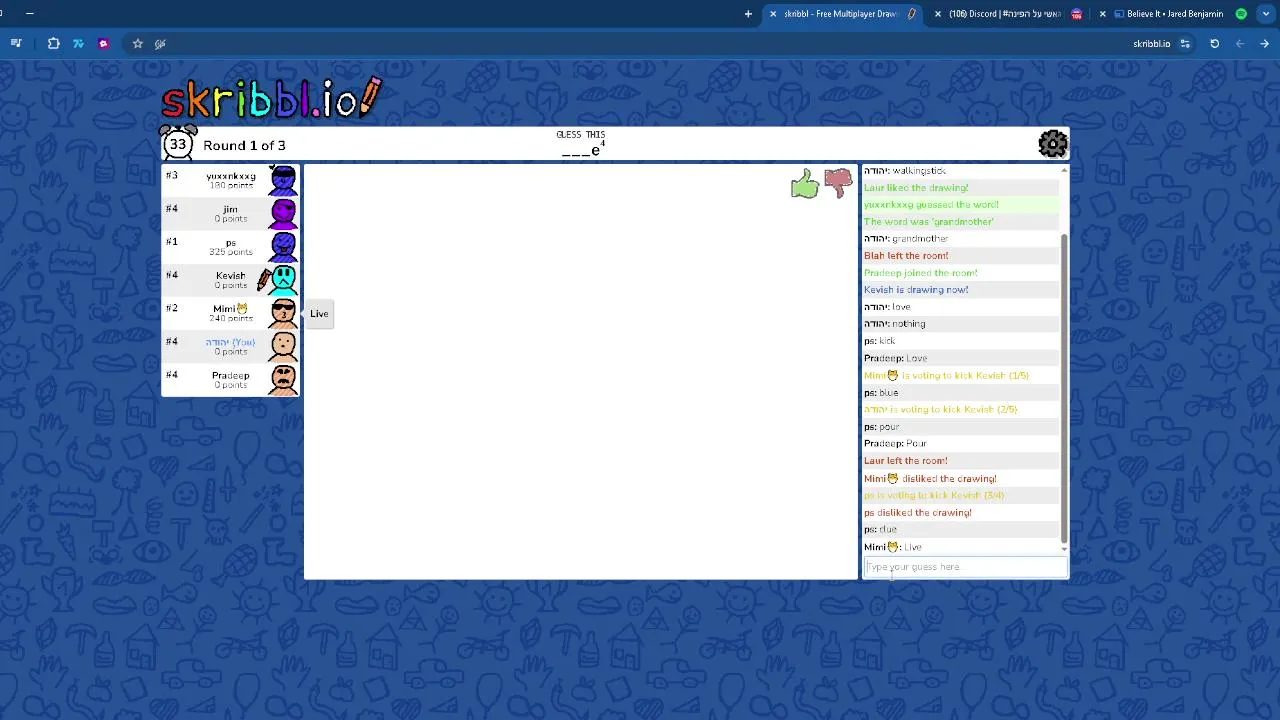The width and height of the screenshot is (1280, 720).
Task: Click 'Mimi is voting to kick Kevish (1/5)'
Action: [946, 376]
